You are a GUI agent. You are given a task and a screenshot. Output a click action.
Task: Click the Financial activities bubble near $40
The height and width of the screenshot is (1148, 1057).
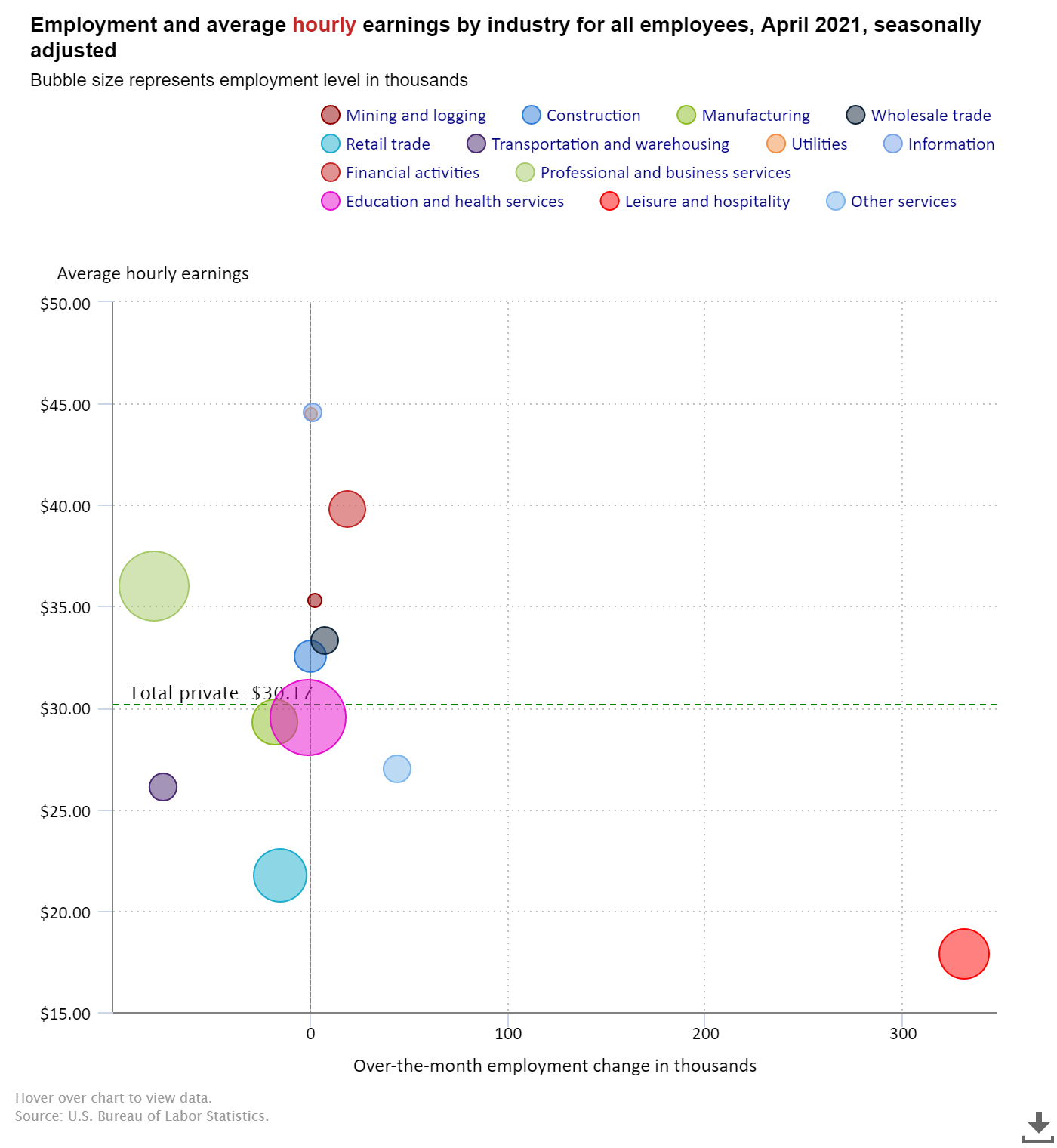(x=347, y=509)
